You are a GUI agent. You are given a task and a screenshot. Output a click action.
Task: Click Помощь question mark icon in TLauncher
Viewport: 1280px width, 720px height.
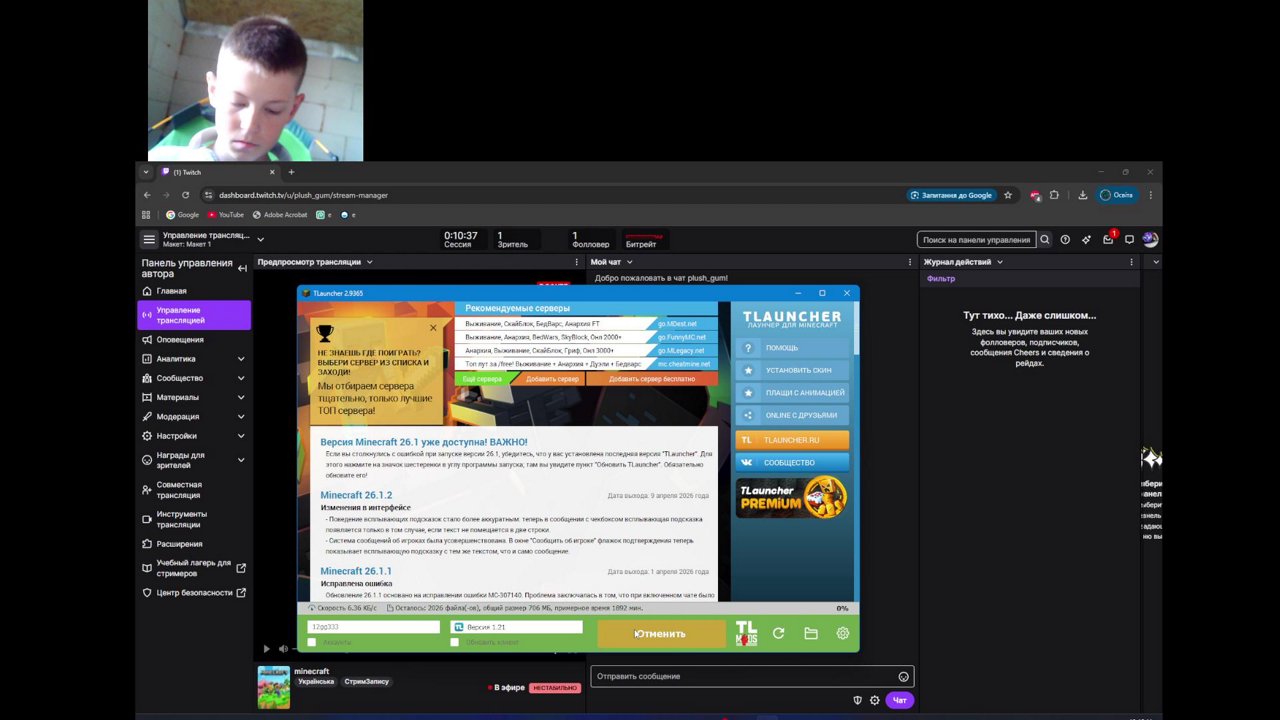point(748,348)
